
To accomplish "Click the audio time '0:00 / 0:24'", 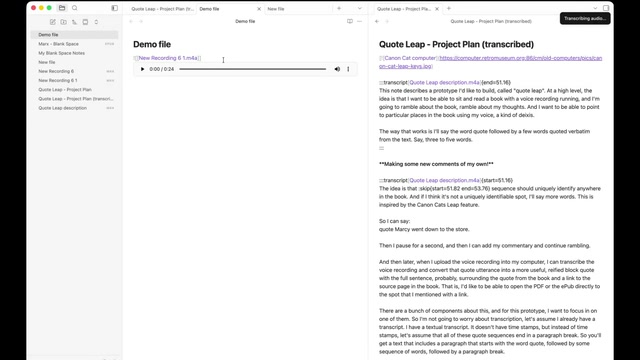I will [162, 69].
